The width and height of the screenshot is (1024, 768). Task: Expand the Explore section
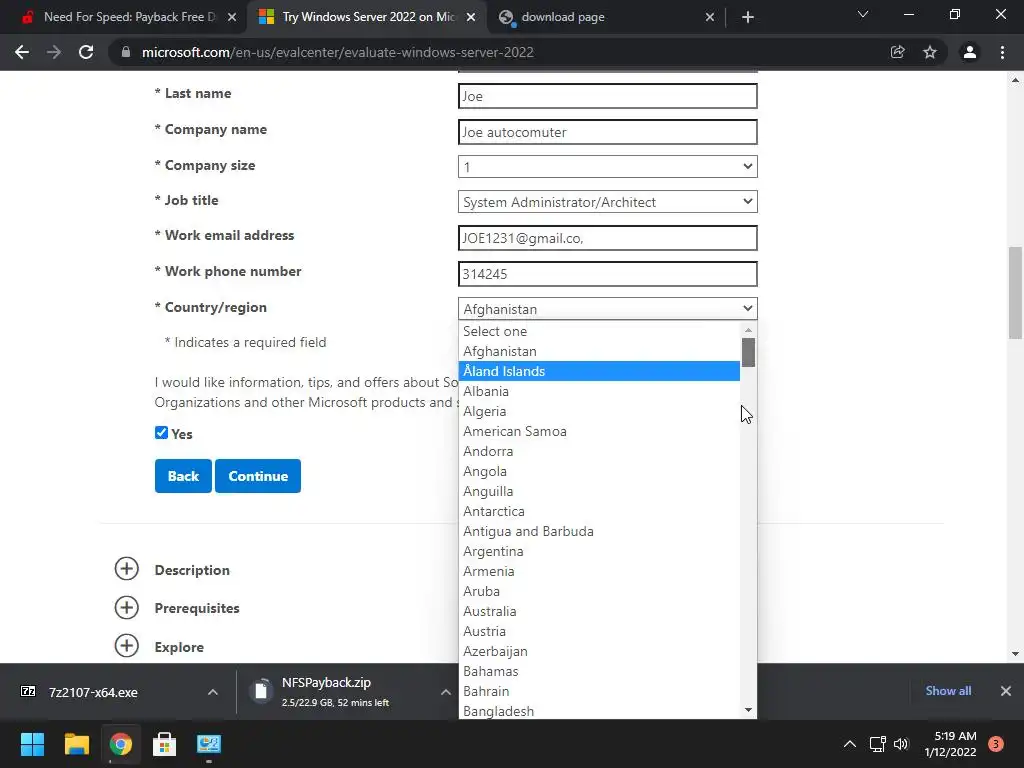(127, 646)
